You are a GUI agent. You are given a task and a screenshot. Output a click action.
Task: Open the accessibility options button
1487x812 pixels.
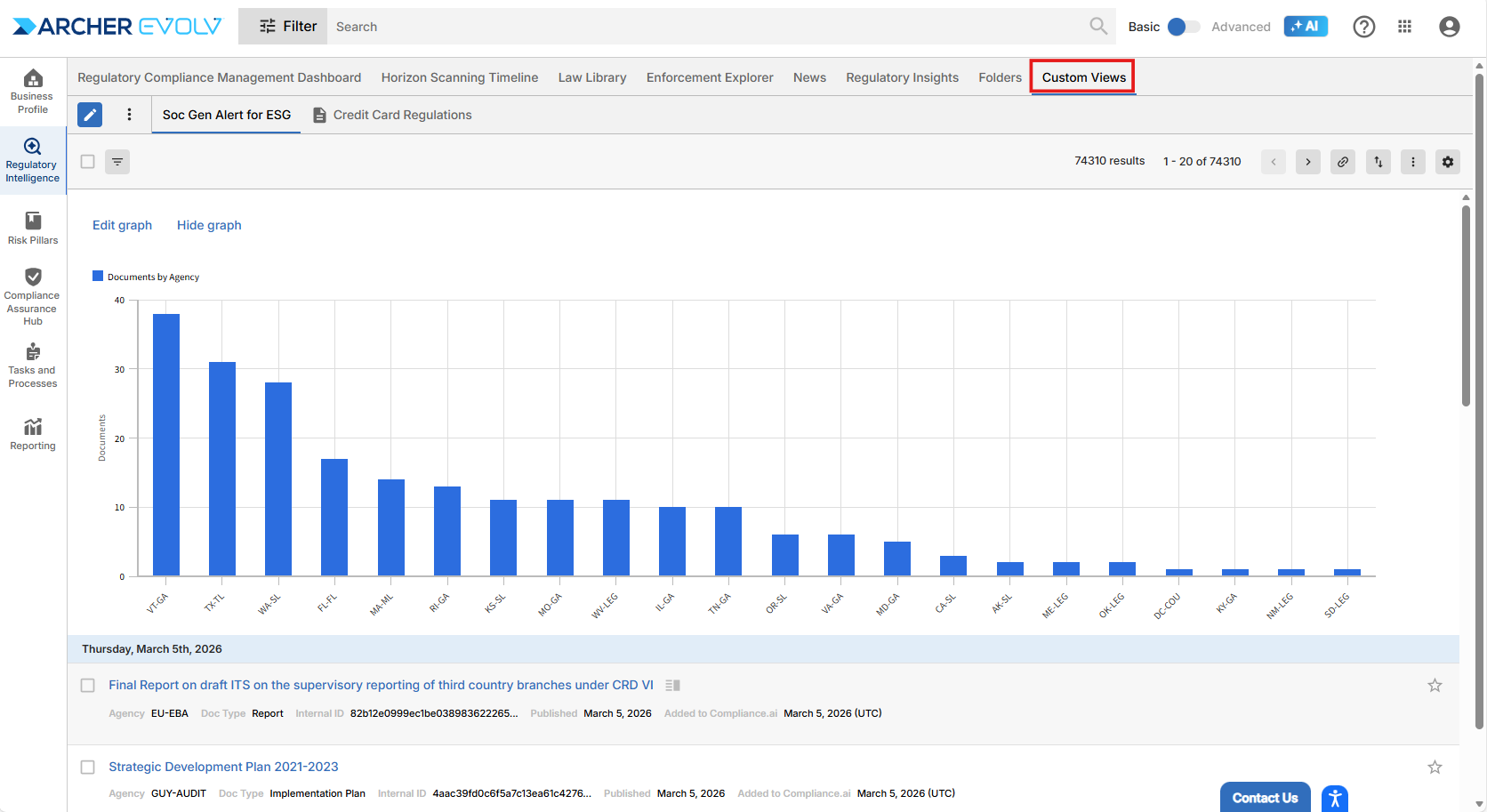(x=1334, y=798)
